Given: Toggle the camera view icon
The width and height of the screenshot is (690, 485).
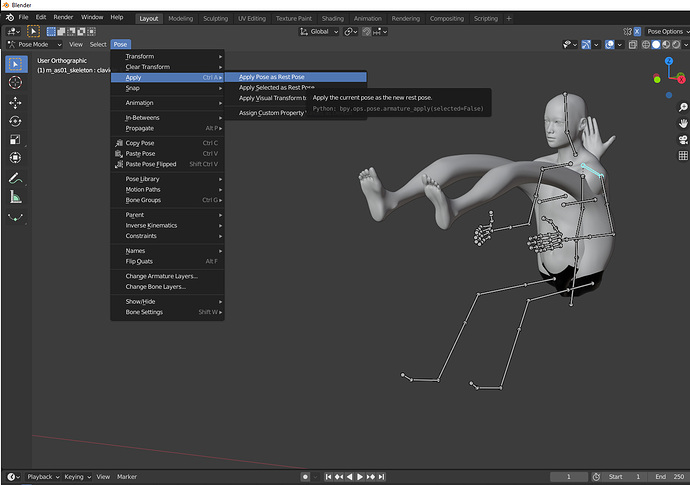Looking at the screenshot, I should (x=683, y=140).
